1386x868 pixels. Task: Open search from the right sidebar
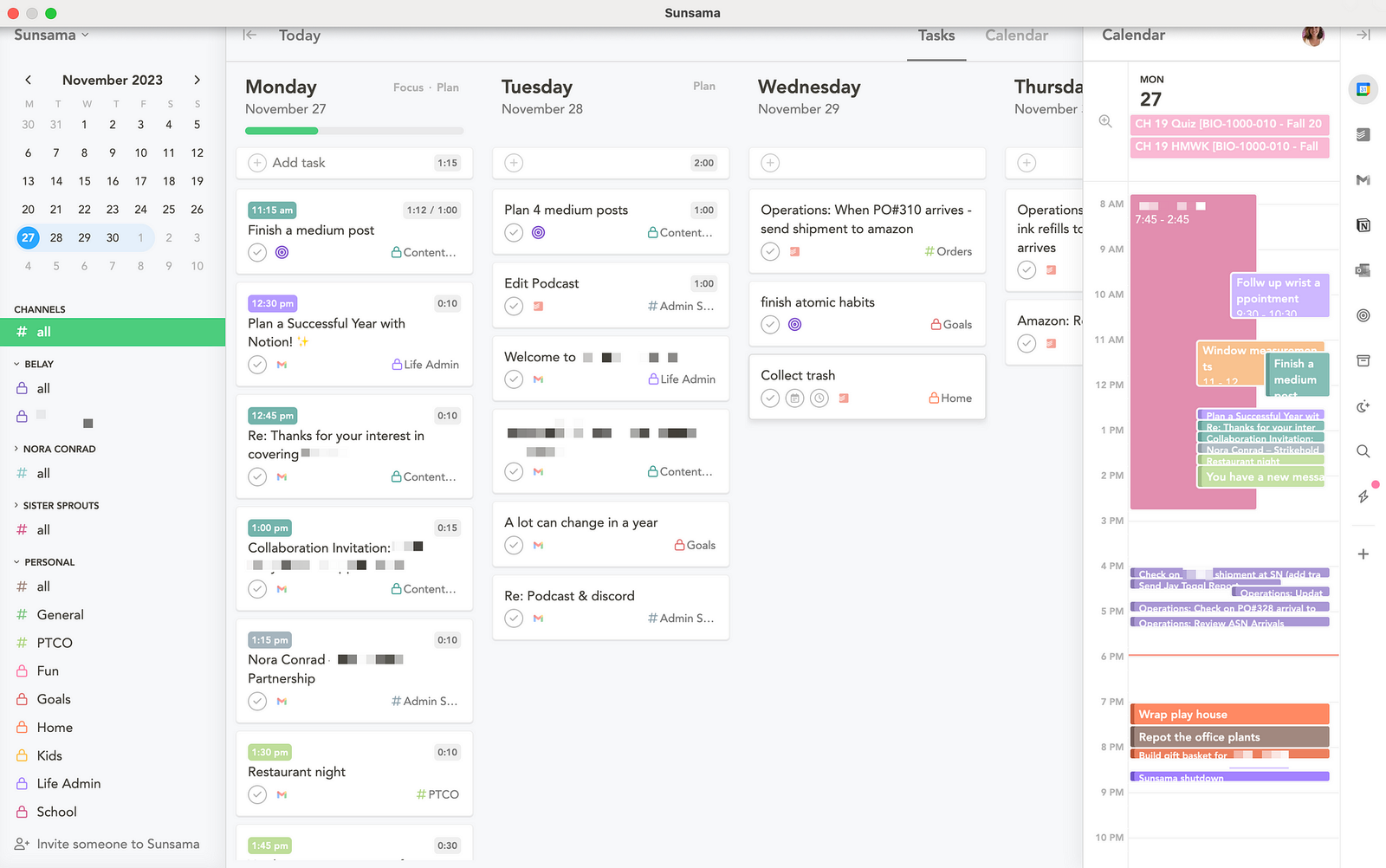click(1363, 451)
